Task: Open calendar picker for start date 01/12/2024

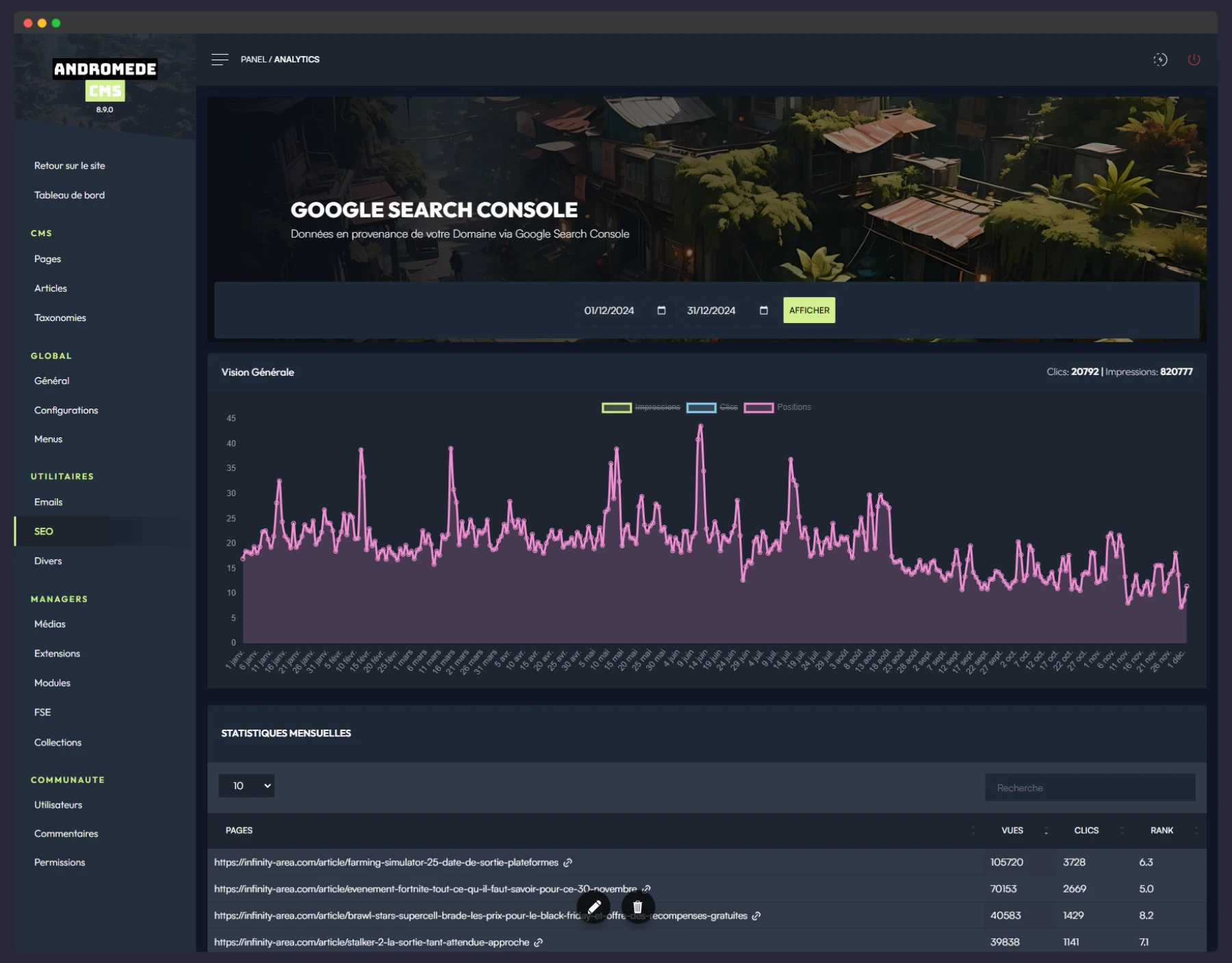Action: pos(661,310)
